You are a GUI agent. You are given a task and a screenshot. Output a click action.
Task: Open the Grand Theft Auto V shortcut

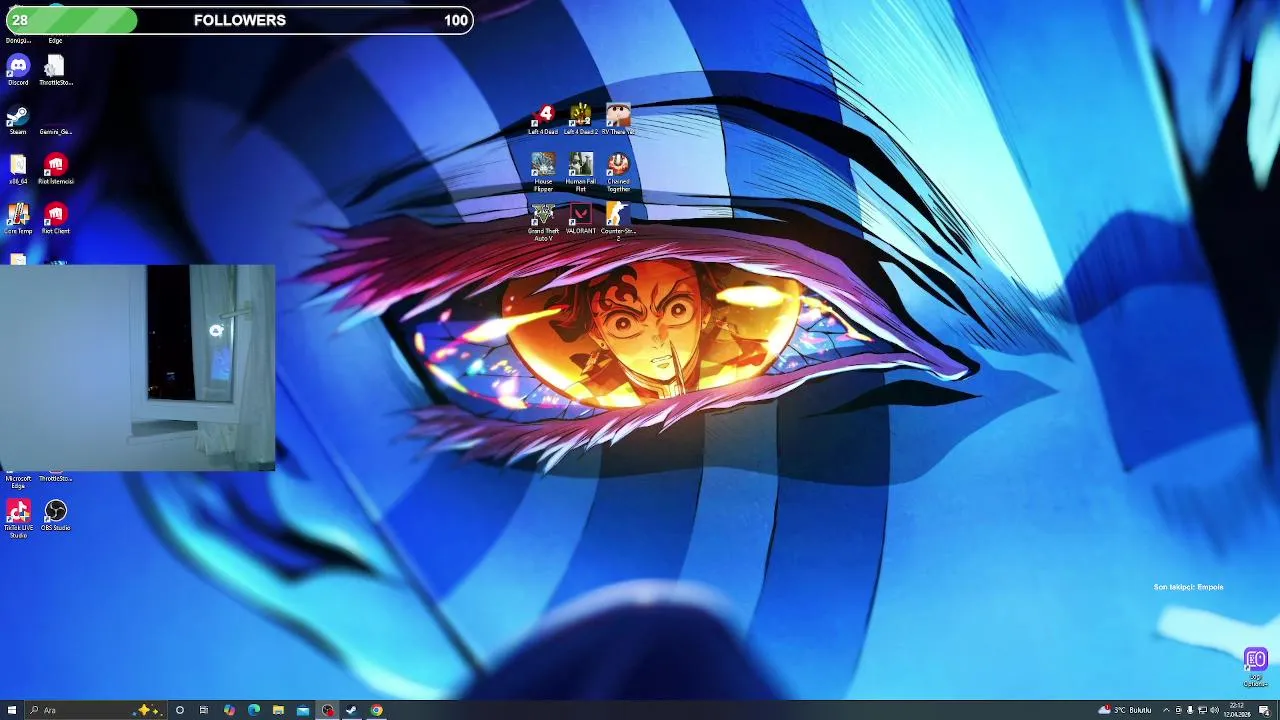point(543,222)
